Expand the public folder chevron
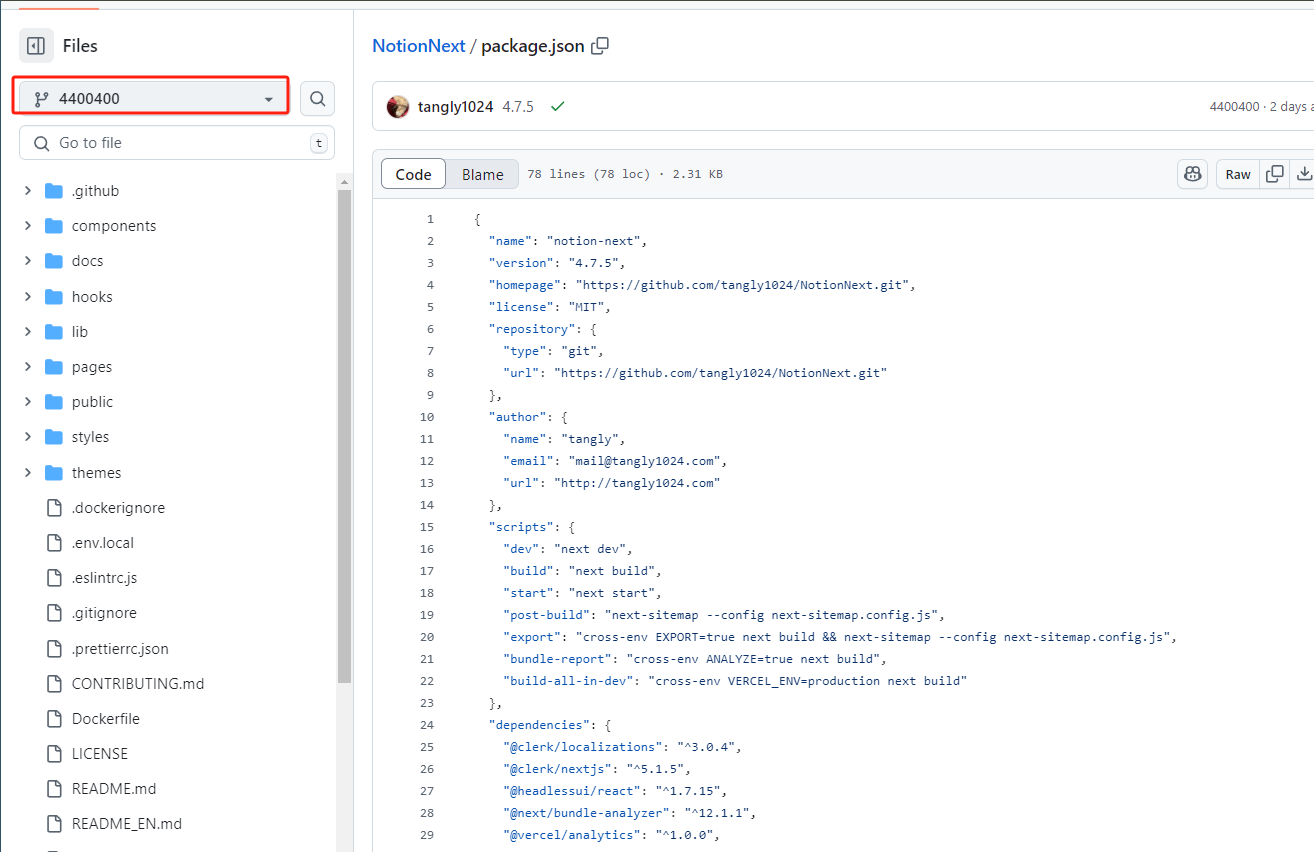This screenshot has height=852, width=1314. (x=28, y=402)
